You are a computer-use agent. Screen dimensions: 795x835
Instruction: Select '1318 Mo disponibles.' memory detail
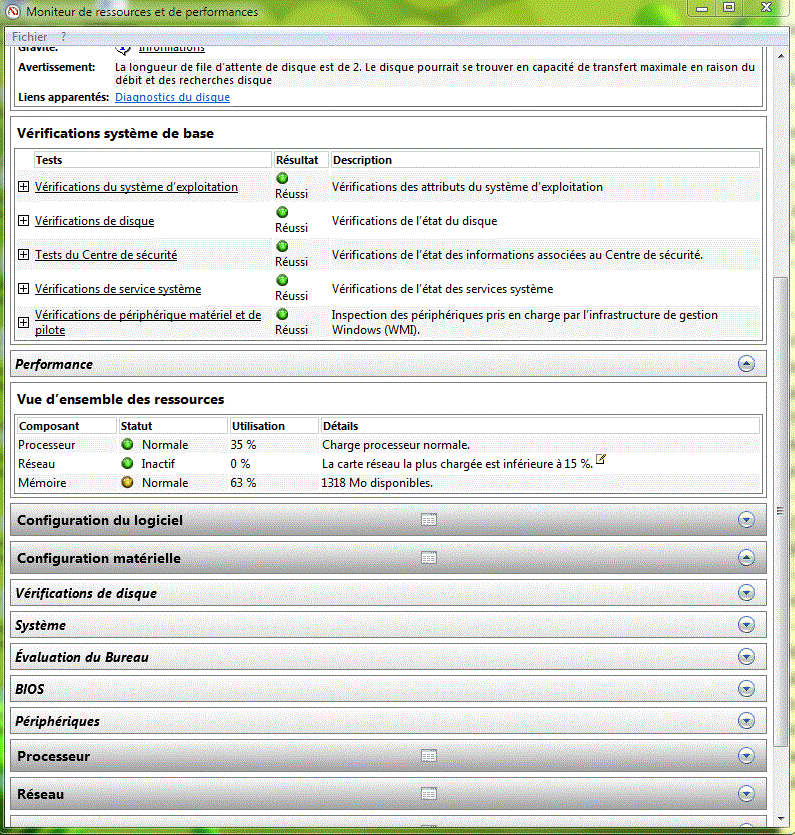[377, 483]
